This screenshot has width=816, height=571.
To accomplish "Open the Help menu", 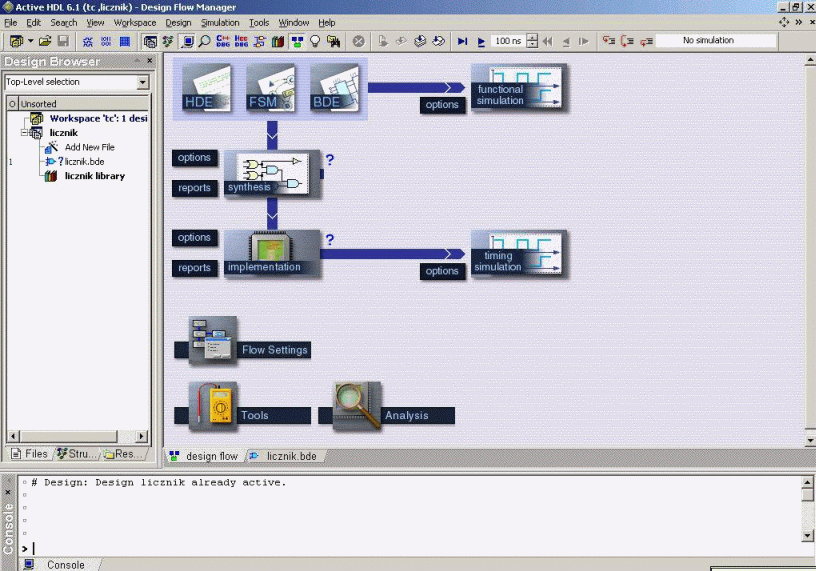I will coord(327,23).
